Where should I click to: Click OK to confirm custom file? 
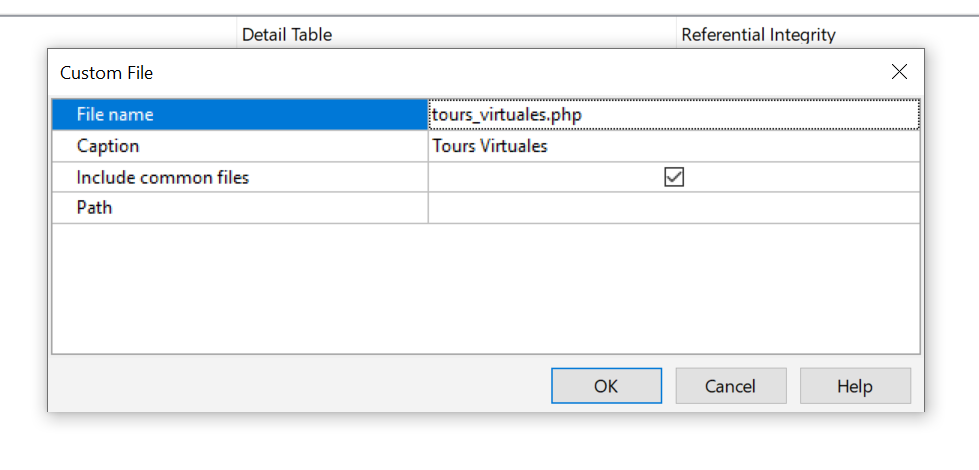click(606, 386)
